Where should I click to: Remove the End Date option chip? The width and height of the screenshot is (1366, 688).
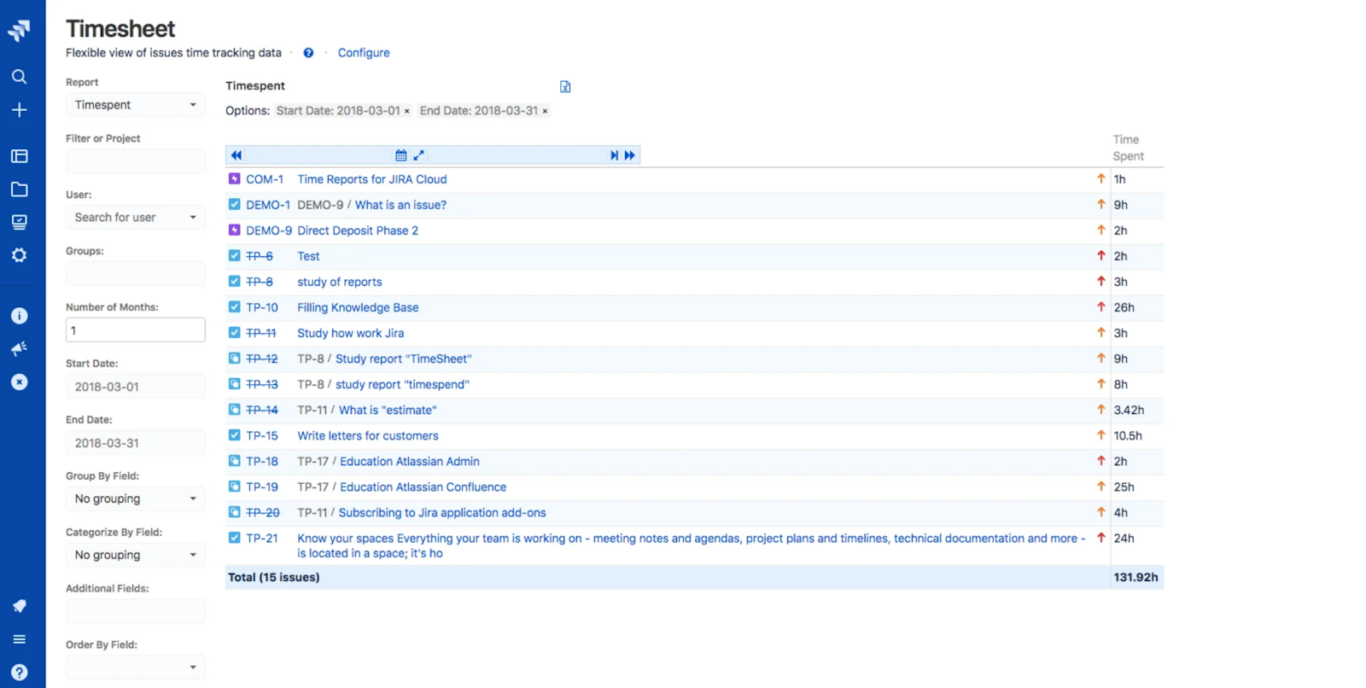pyautogui.click(x=544, y=111)
